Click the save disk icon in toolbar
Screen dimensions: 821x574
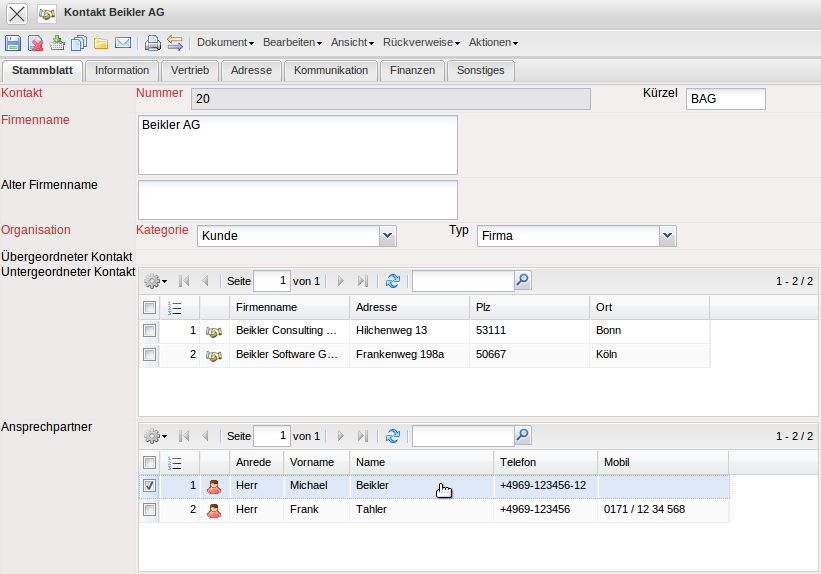[13, 43]
